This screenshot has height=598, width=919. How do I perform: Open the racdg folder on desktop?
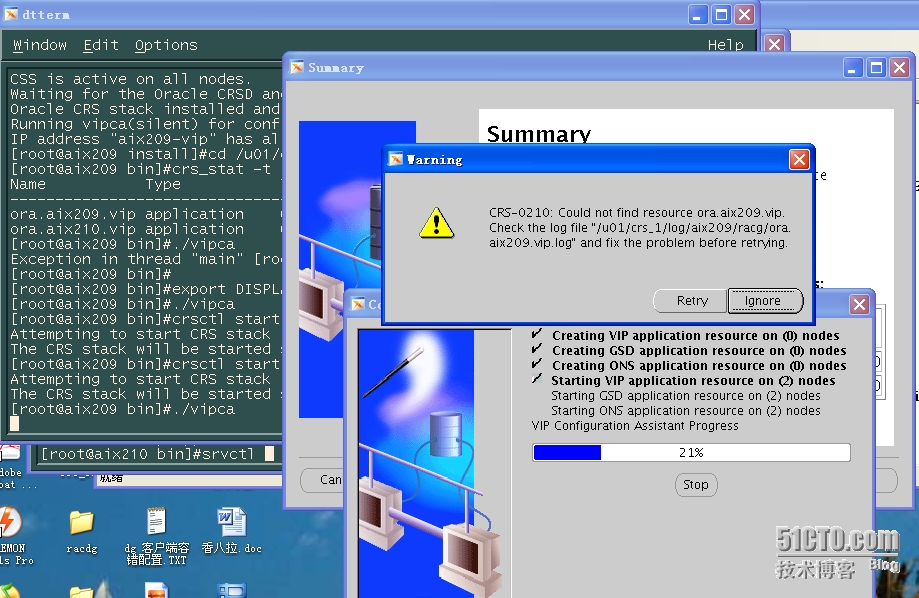81,532
